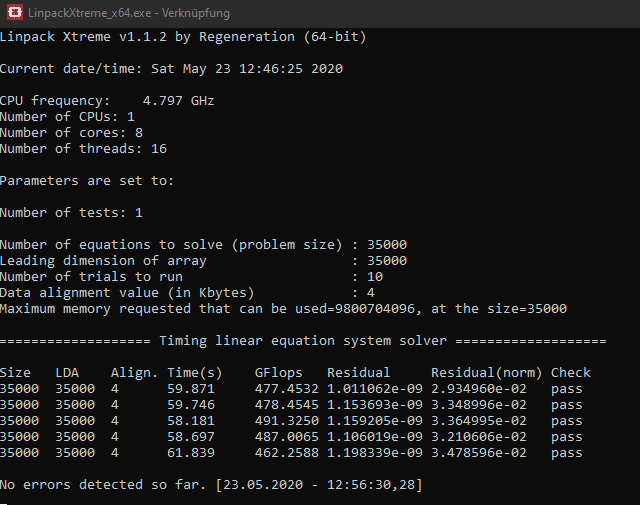Click the 491.3250 GFlops result
This screenshot has width=640, height=505.
pos(287,420)
